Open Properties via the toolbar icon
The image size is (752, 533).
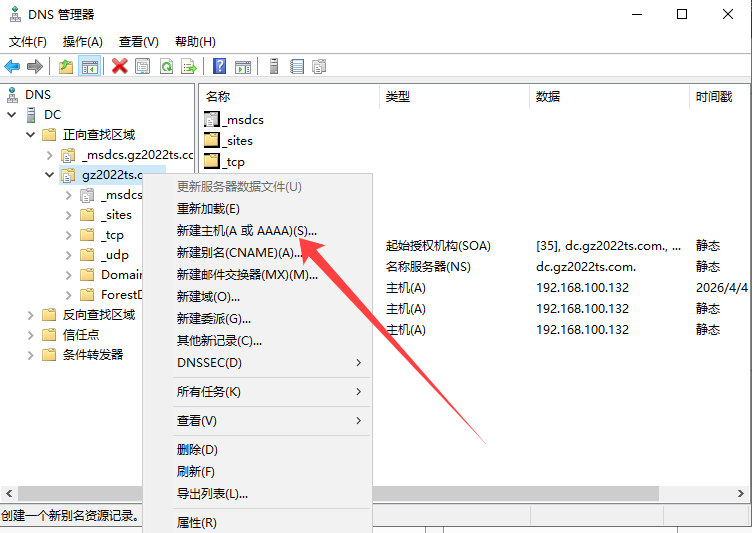click(143, 66)
